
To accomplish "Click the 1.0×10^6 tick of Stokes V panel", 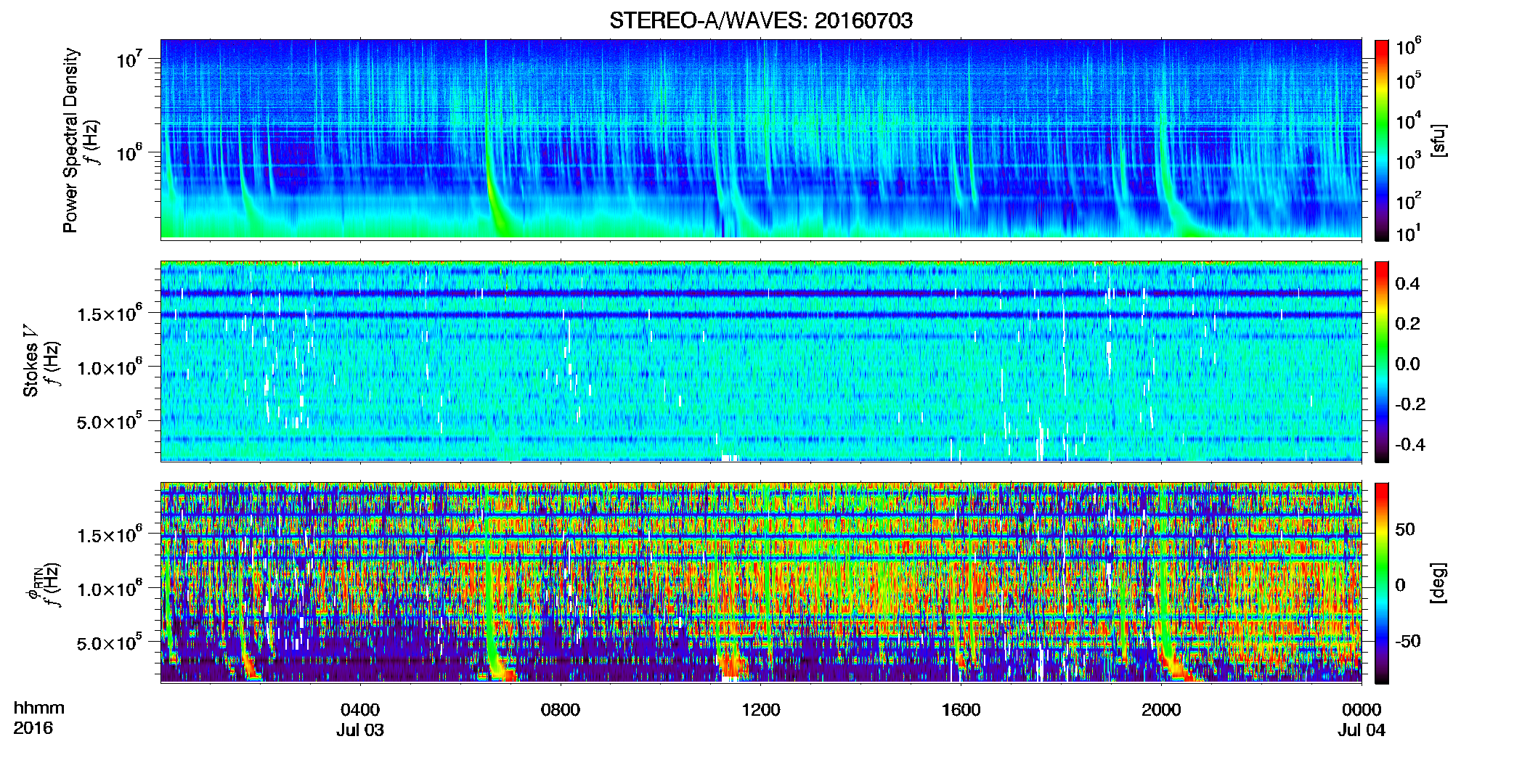I will 110,367.
